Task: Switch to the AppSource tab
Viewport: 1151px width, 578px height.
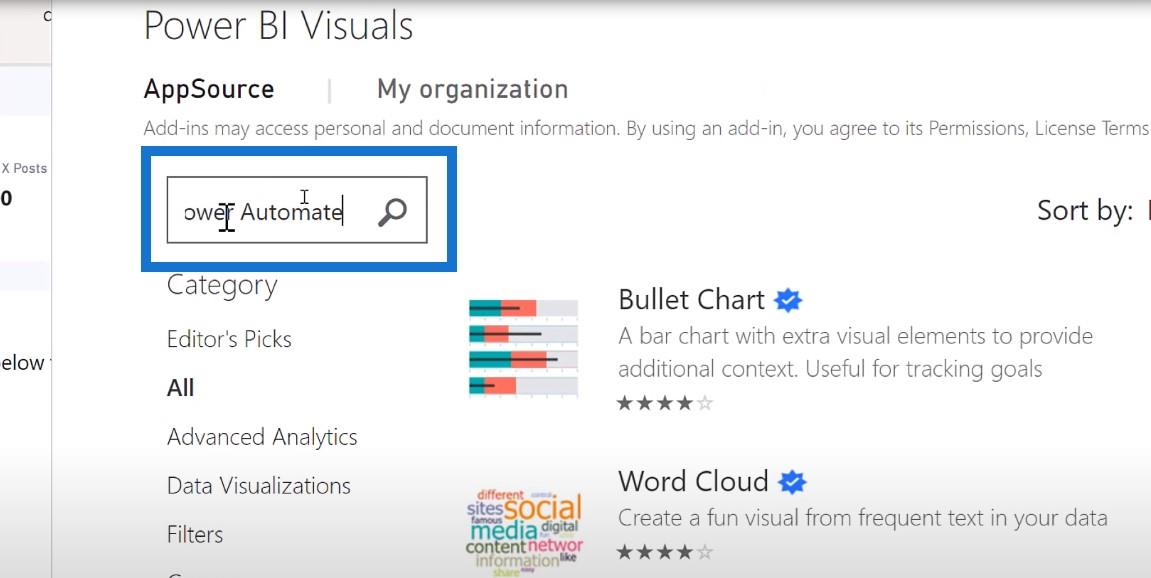Action: pos(209,90)
